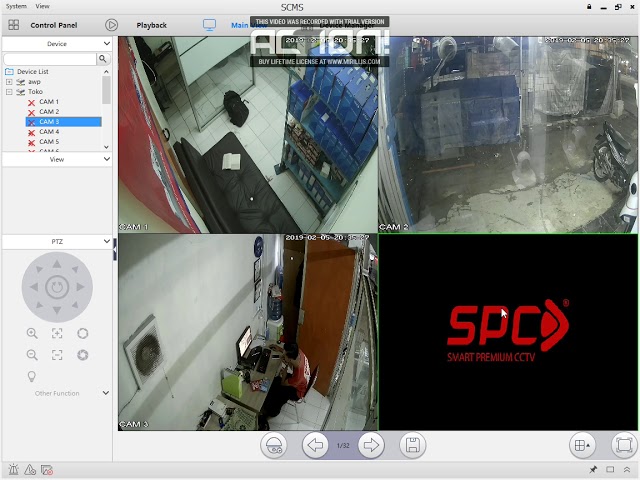
Task: Toggle the PTZ light bulb icon
Action: [x=31, y=376]
